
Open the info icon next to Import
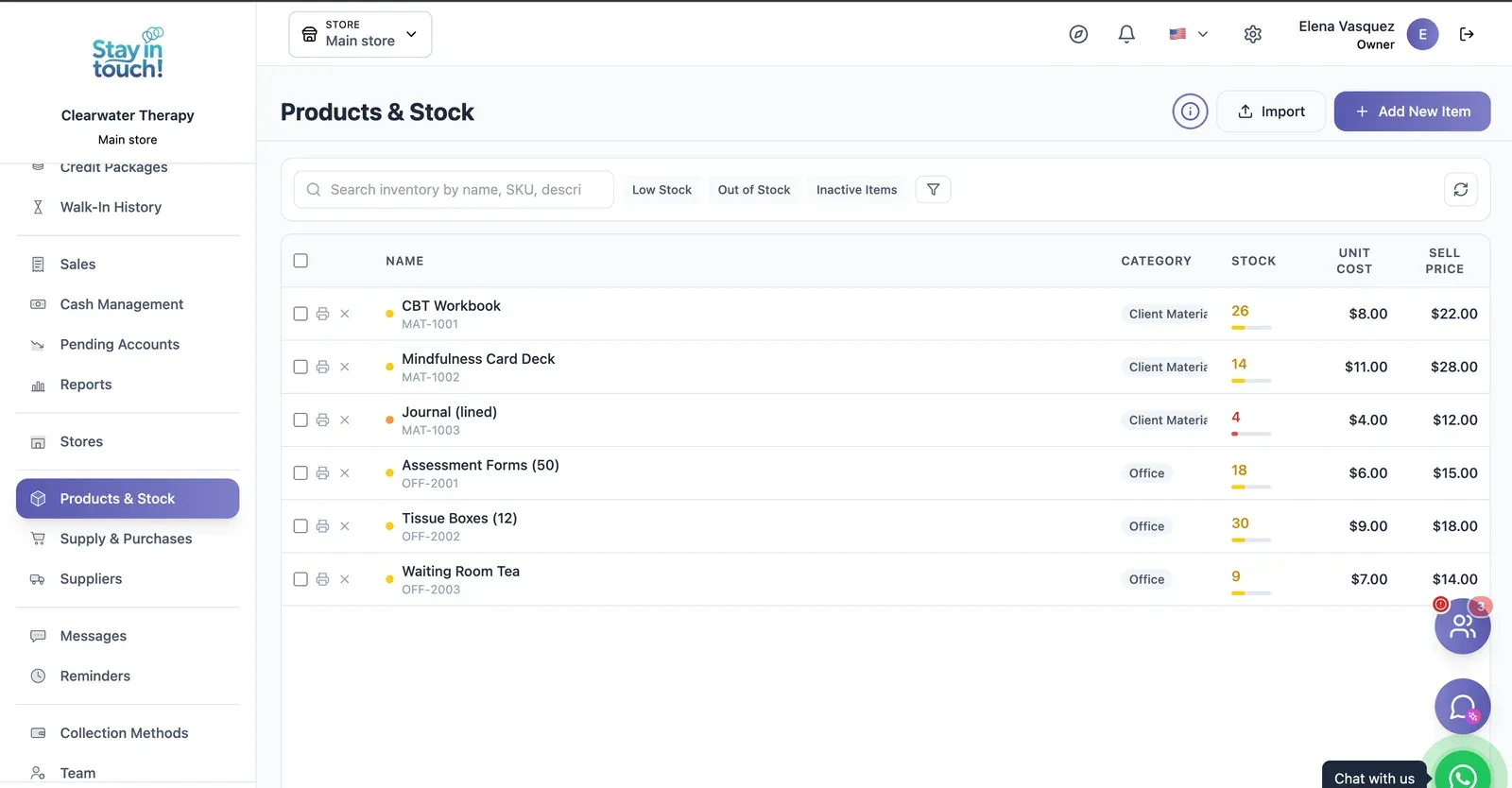click(1191, 111)
